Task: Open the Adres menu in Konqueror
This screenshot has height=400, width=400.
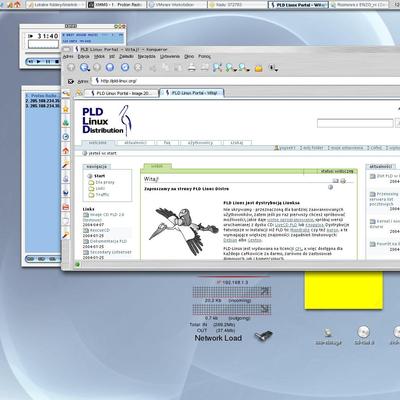Action: 68,57
